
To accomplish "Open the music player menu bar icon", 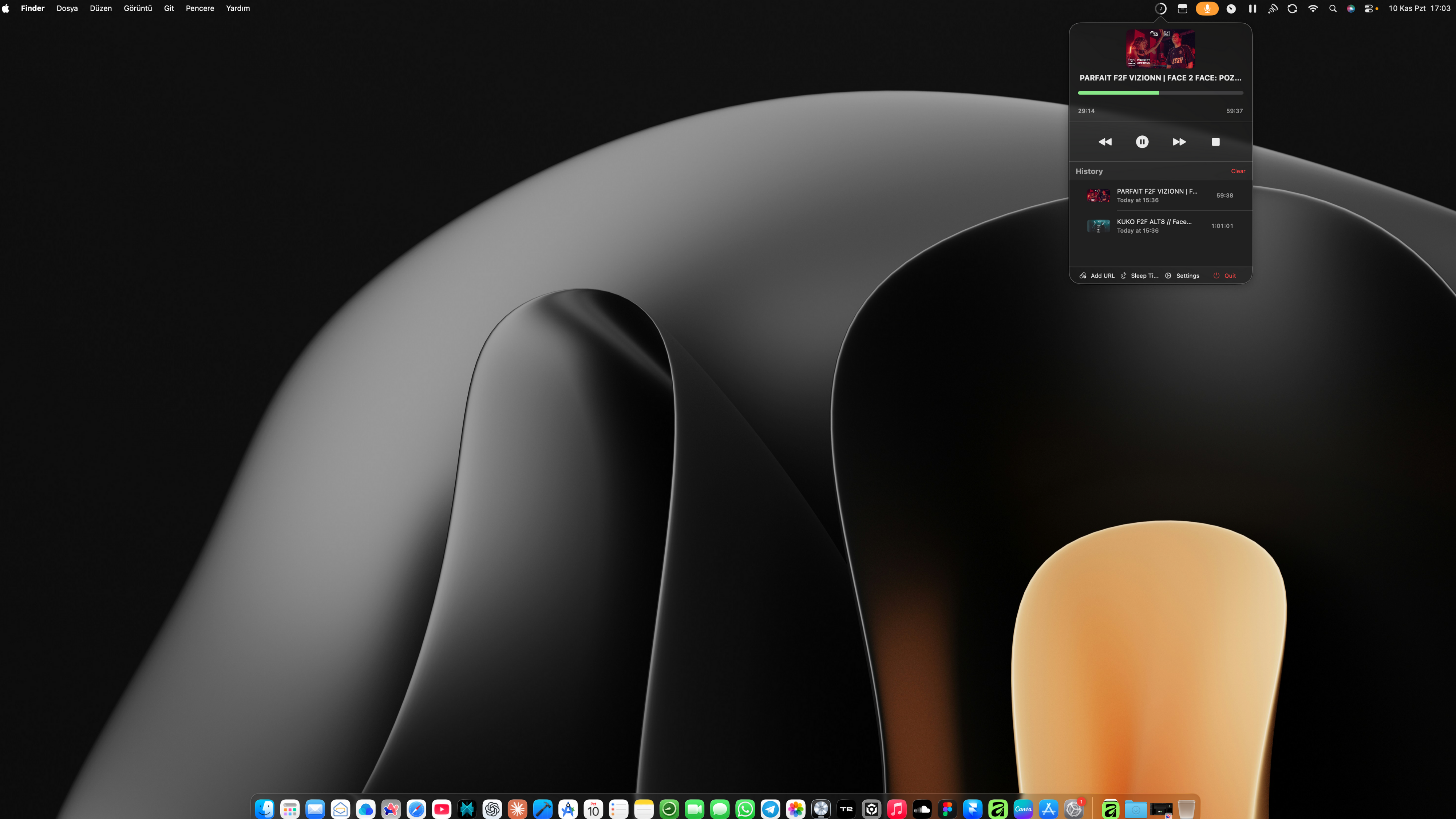I will (1161, 8).
